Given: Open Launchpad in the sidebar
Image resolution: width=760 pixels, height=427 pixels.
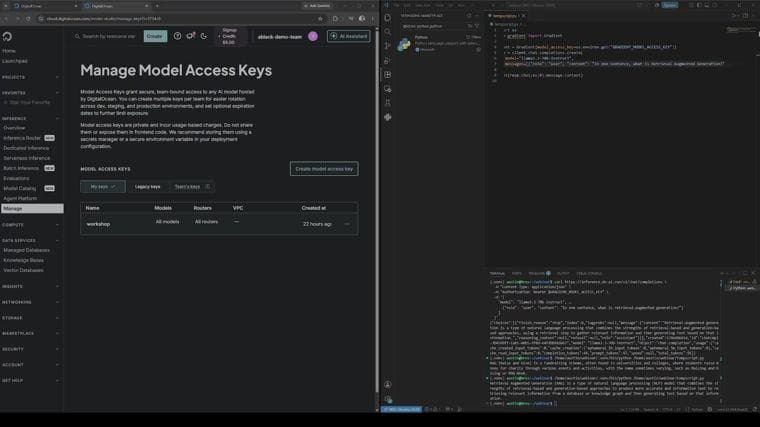Looking at the screenshot, I should coord(15,61).
